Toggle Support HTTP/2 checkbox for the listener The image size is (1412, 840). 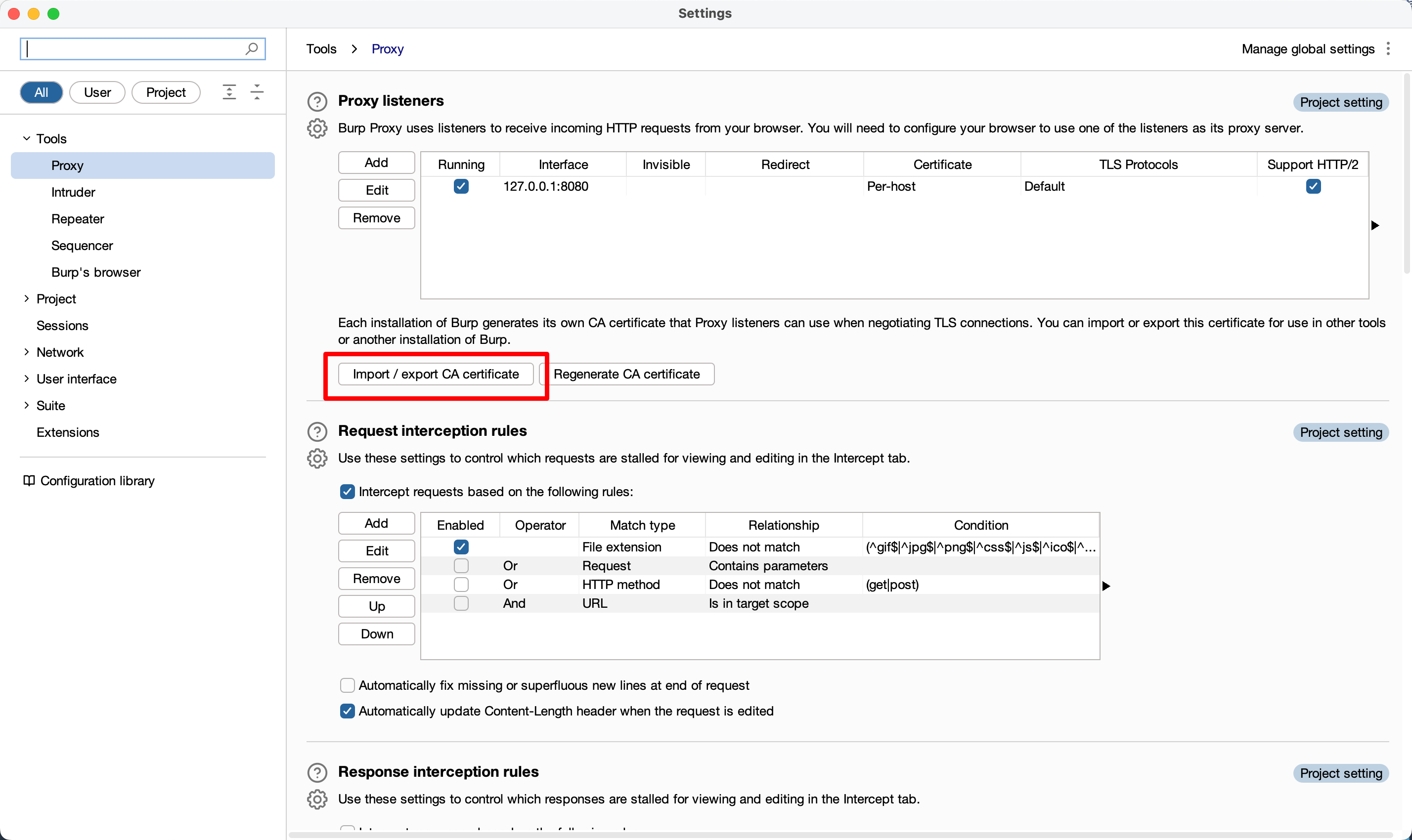(1313, 186)
